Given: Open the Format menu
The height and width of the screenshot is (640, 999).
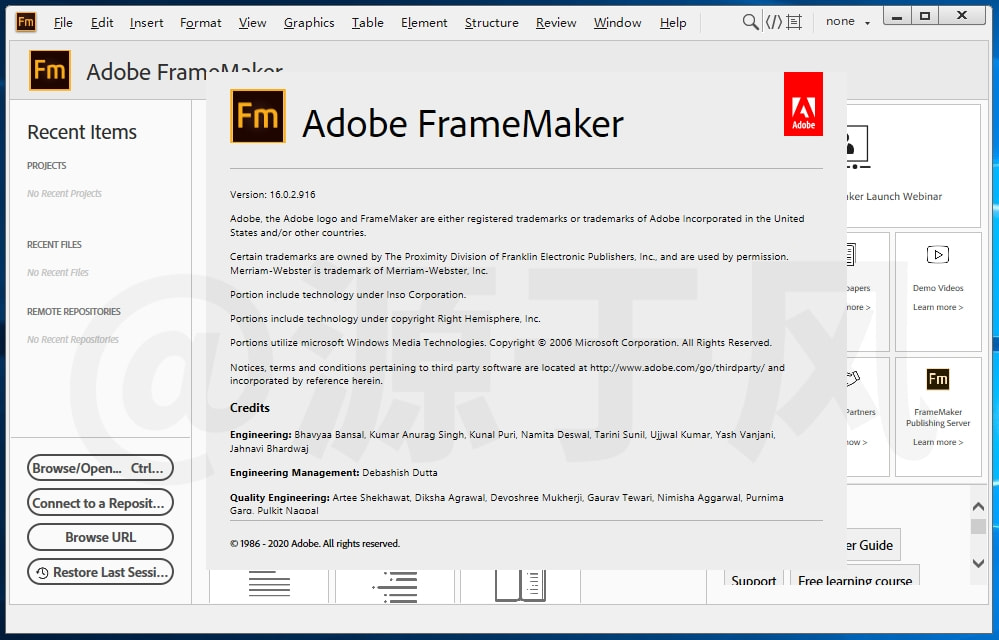Looking at the screenshot, I should (201, 23).
